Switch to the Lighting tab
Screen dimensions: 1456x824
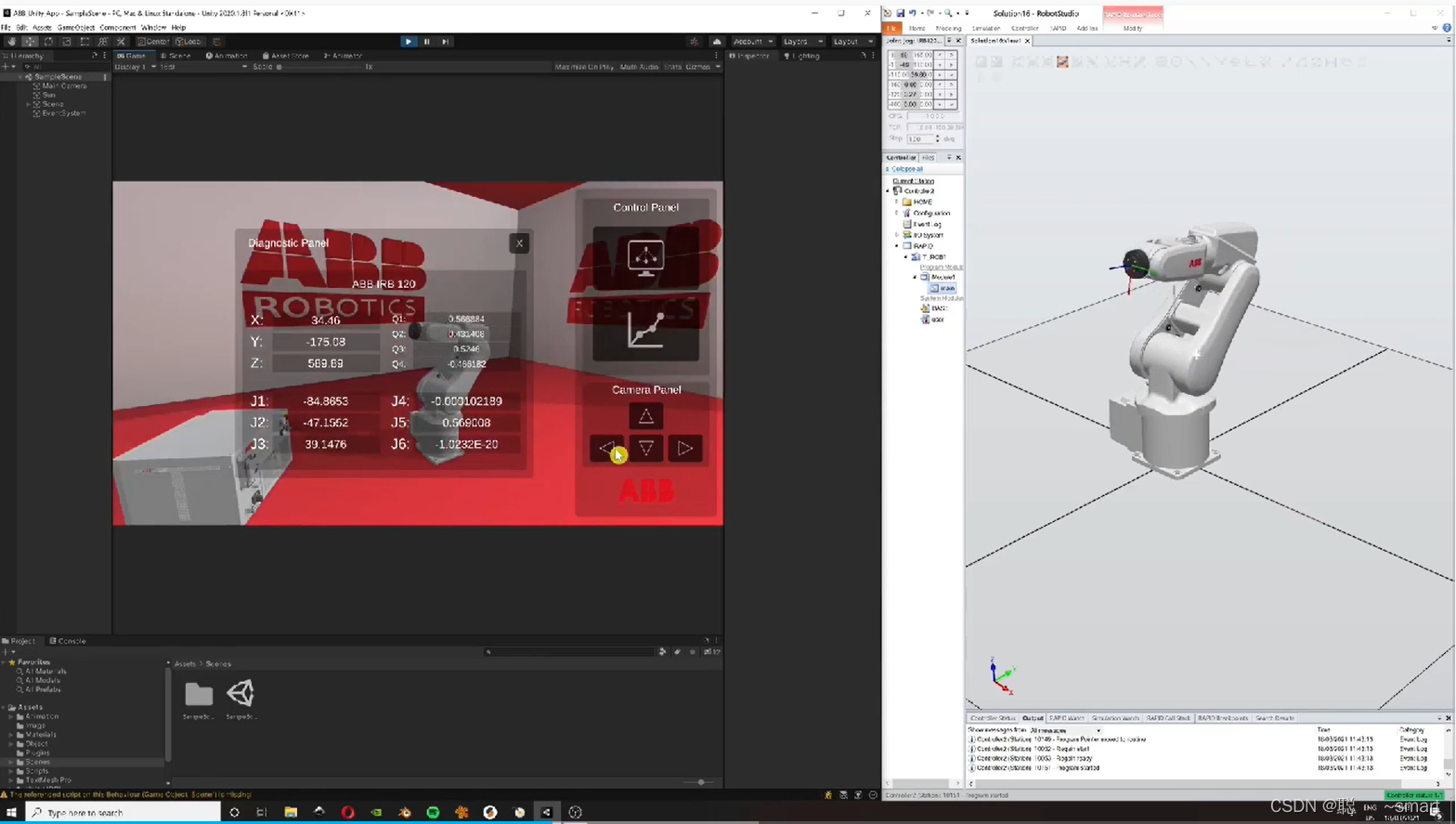[802, 56]
